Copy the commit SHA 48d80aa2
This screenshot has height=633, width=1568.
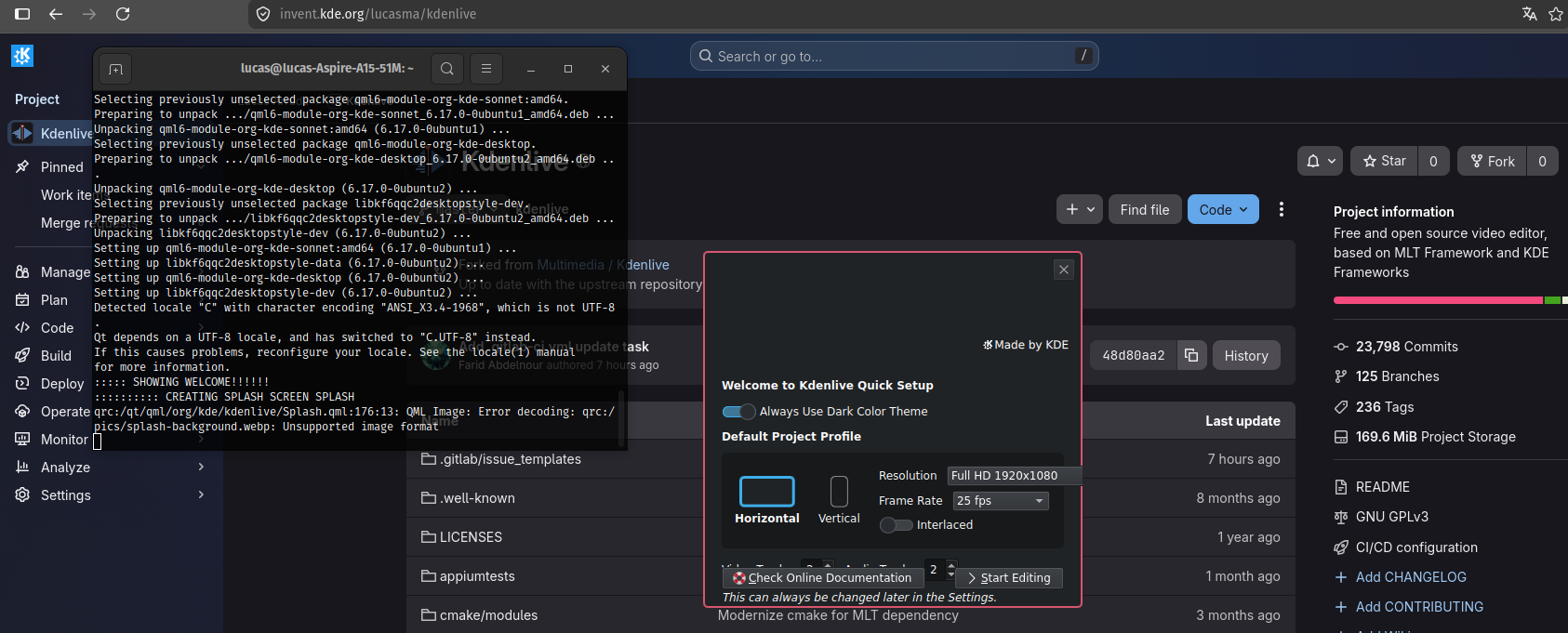[1191, 355]
